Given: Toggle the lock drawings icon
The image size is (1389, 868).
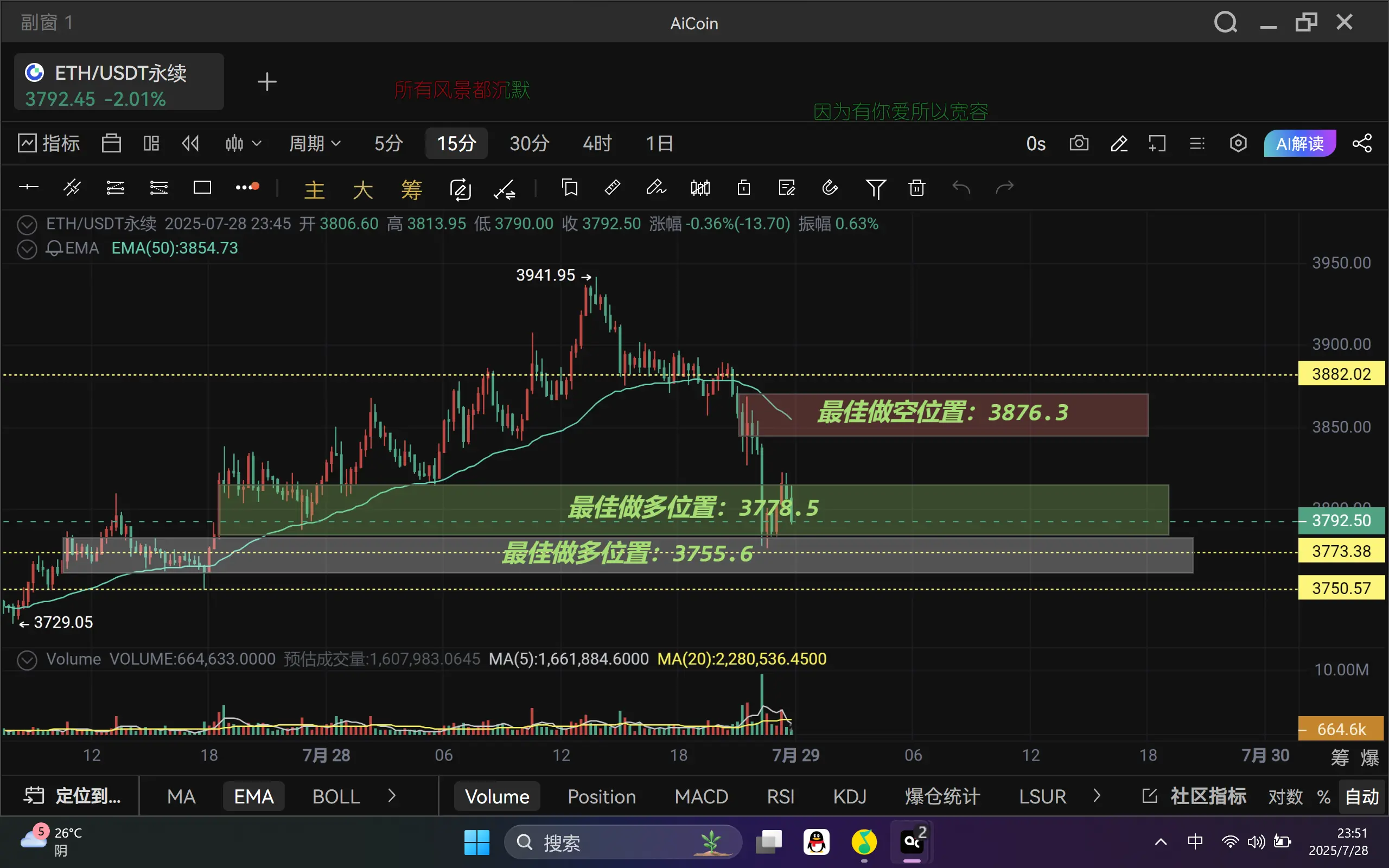Looking at the screenshot, I should pos(744,187).
